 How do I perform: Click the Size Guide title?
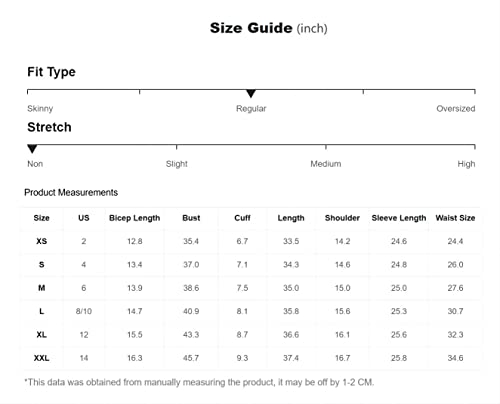coord(269,28)
